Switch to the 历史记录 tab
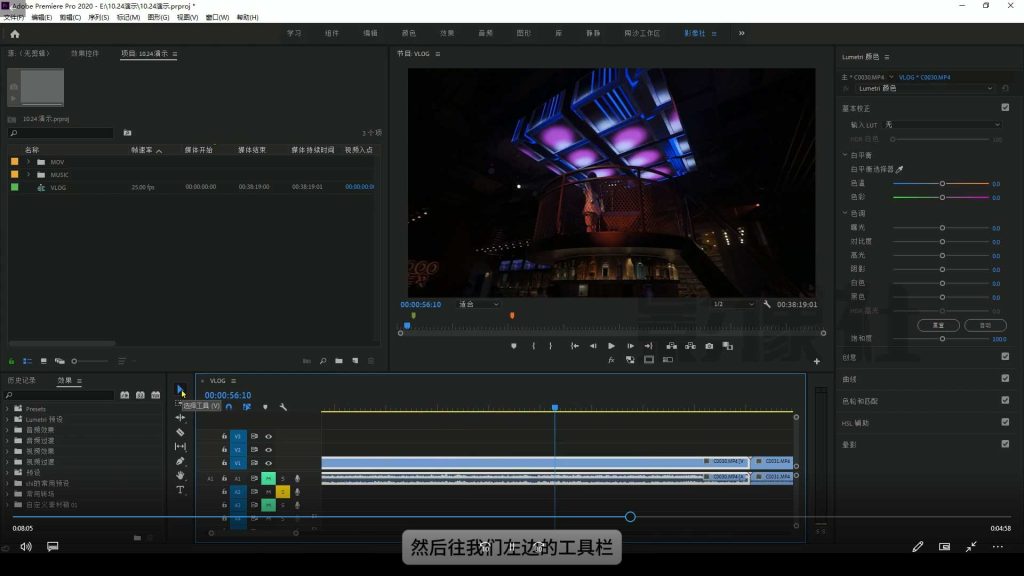 point(22,380)
